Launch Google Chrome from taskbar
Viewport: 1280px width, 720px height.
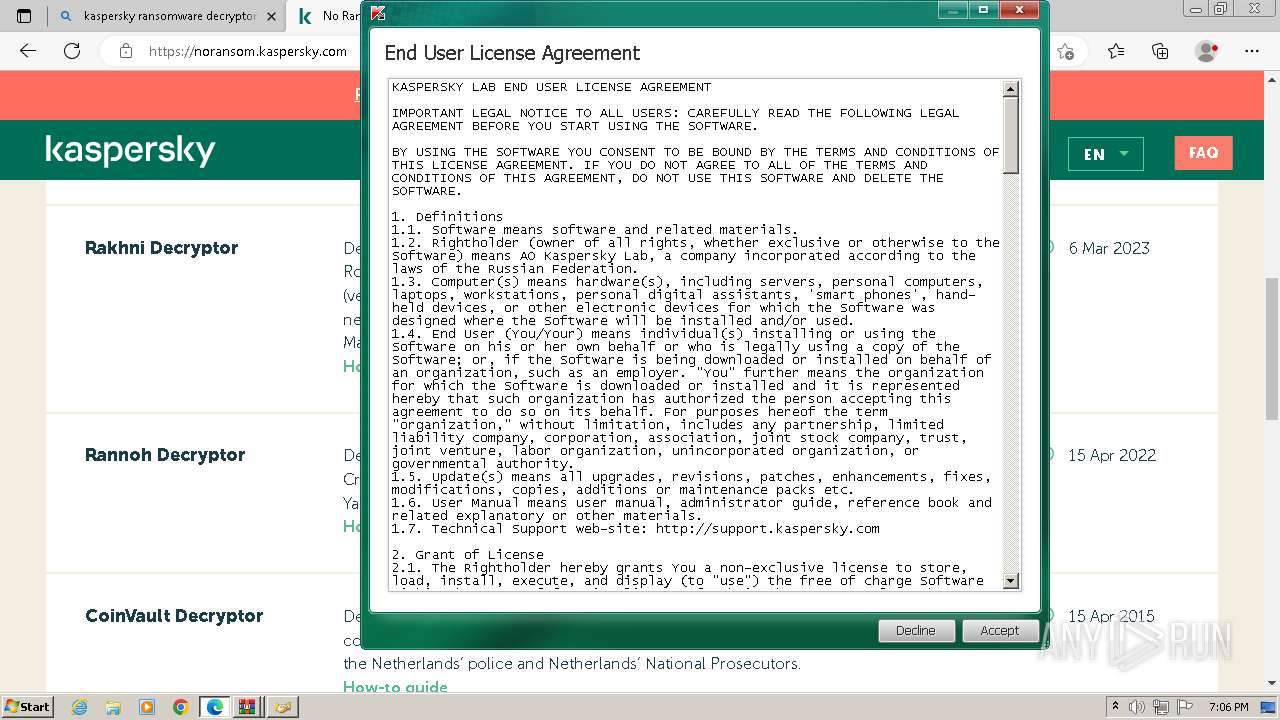pyautogui.click(x=181, y=707)
